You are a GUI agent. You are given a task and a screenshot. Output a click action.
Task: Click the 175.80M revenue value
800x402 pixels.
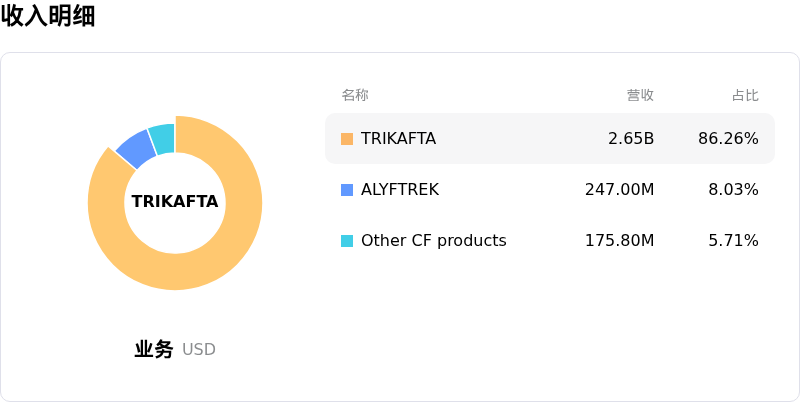pyautogui.click(x=619, y=241)
